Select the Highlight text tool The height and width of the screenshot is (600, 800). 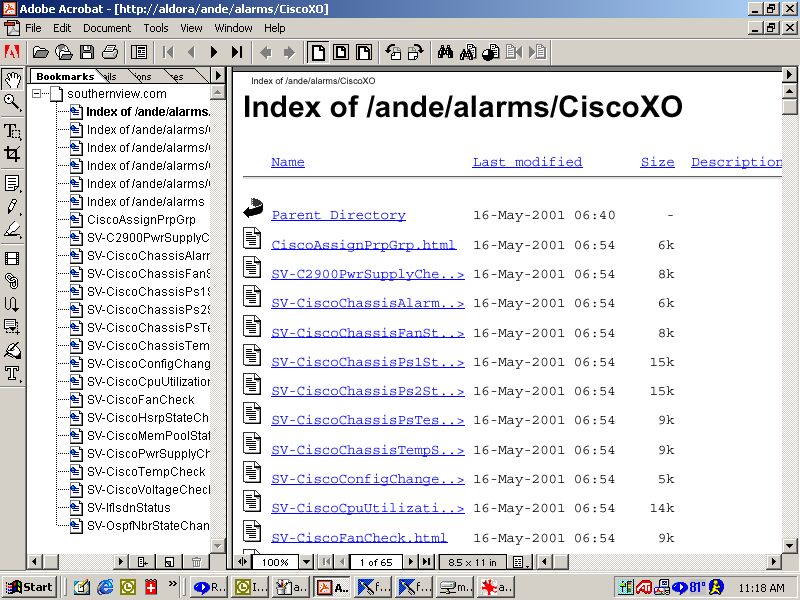click(x=13, y=230)
